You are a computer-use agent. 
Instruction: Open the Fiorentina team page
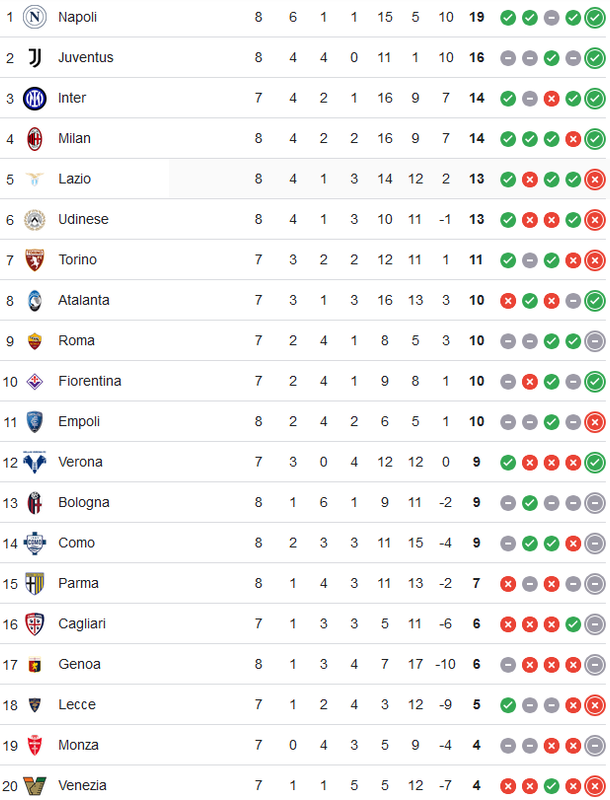tap(90, 381)
